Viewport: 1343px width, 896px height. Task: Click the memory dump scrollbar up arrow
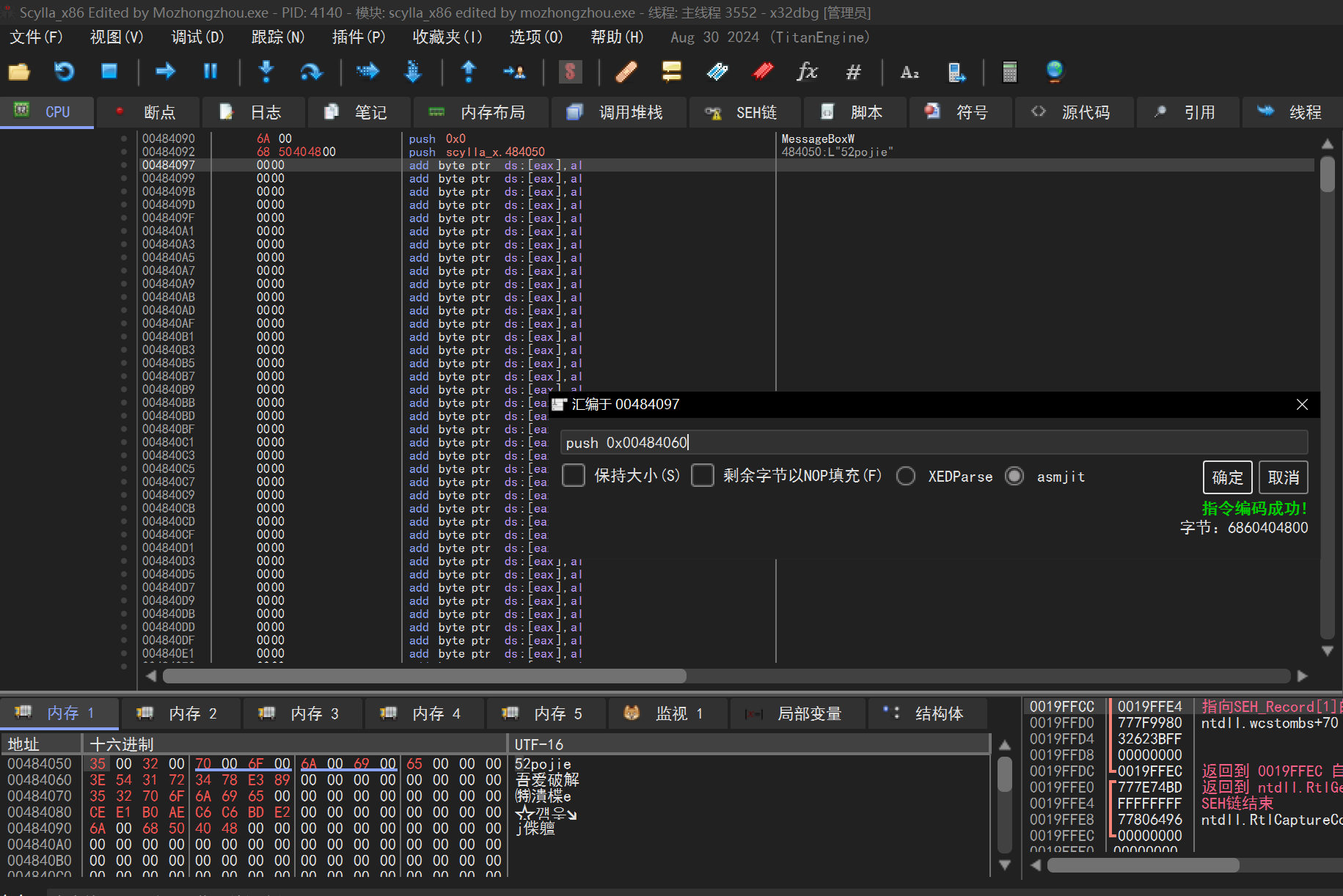(x=1005, y=745)
